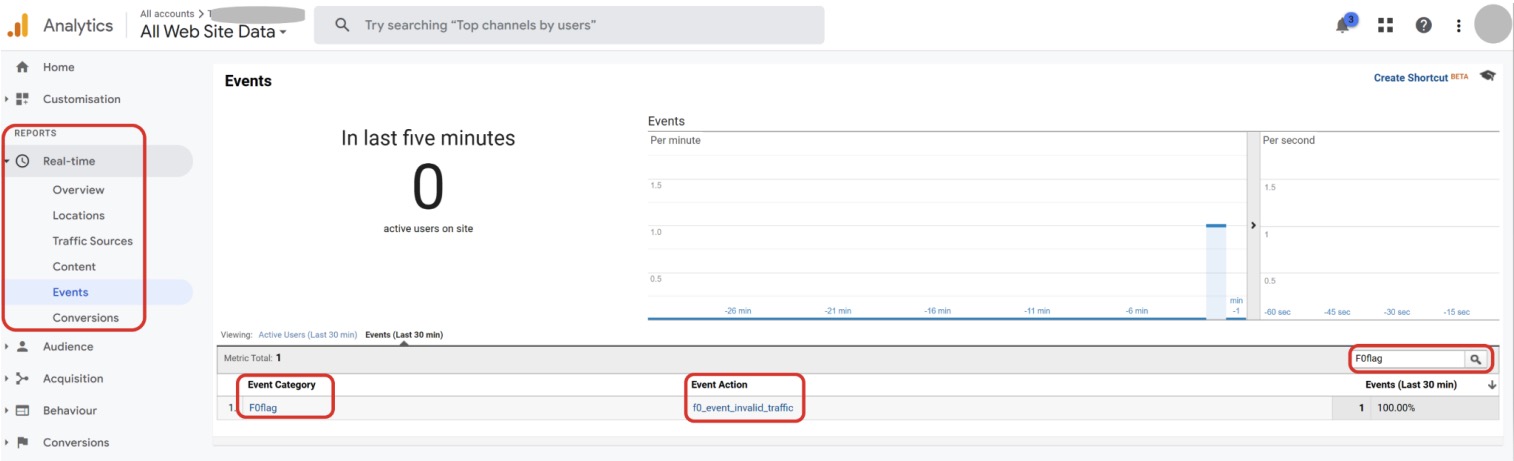Click the chart panel divider arrow
Image resolution: width=1514 pixels, height=461 pixels.
click(1253, 226)
